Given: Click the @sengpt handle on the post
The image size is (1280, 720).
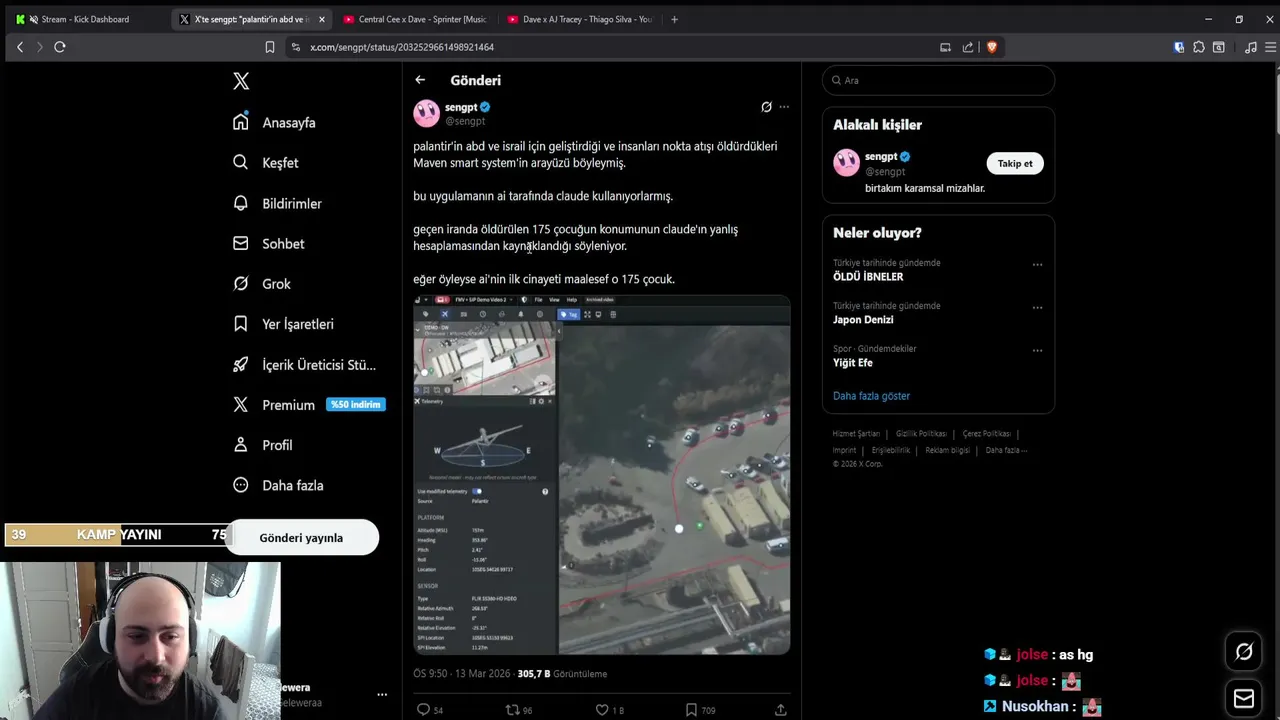Looking at the screenshot, I should tap(465, 121).
